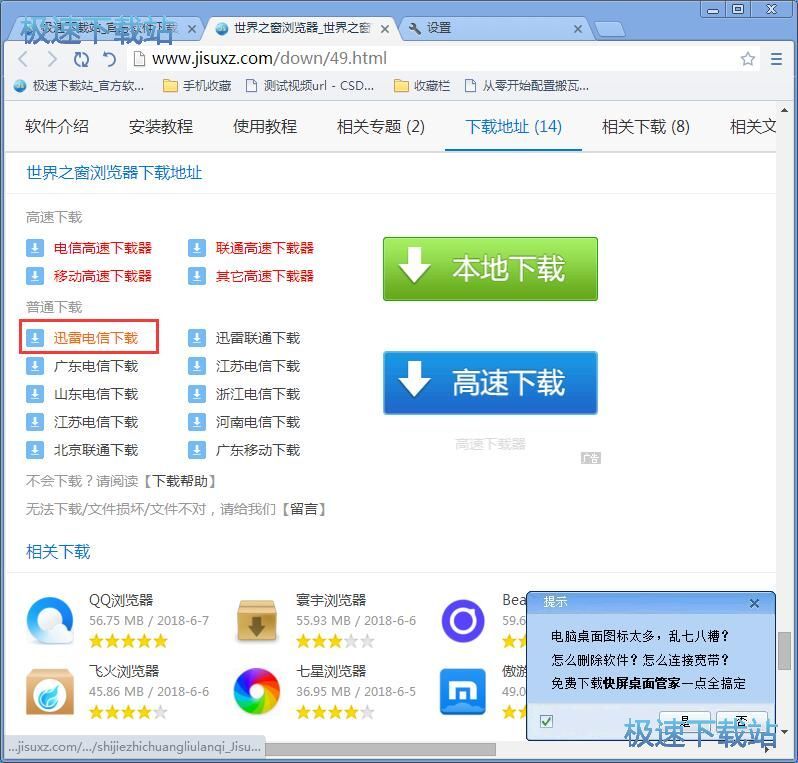
Task: Click the undo/restore closed tab arrow icon
Action: [x=109, y=59]
